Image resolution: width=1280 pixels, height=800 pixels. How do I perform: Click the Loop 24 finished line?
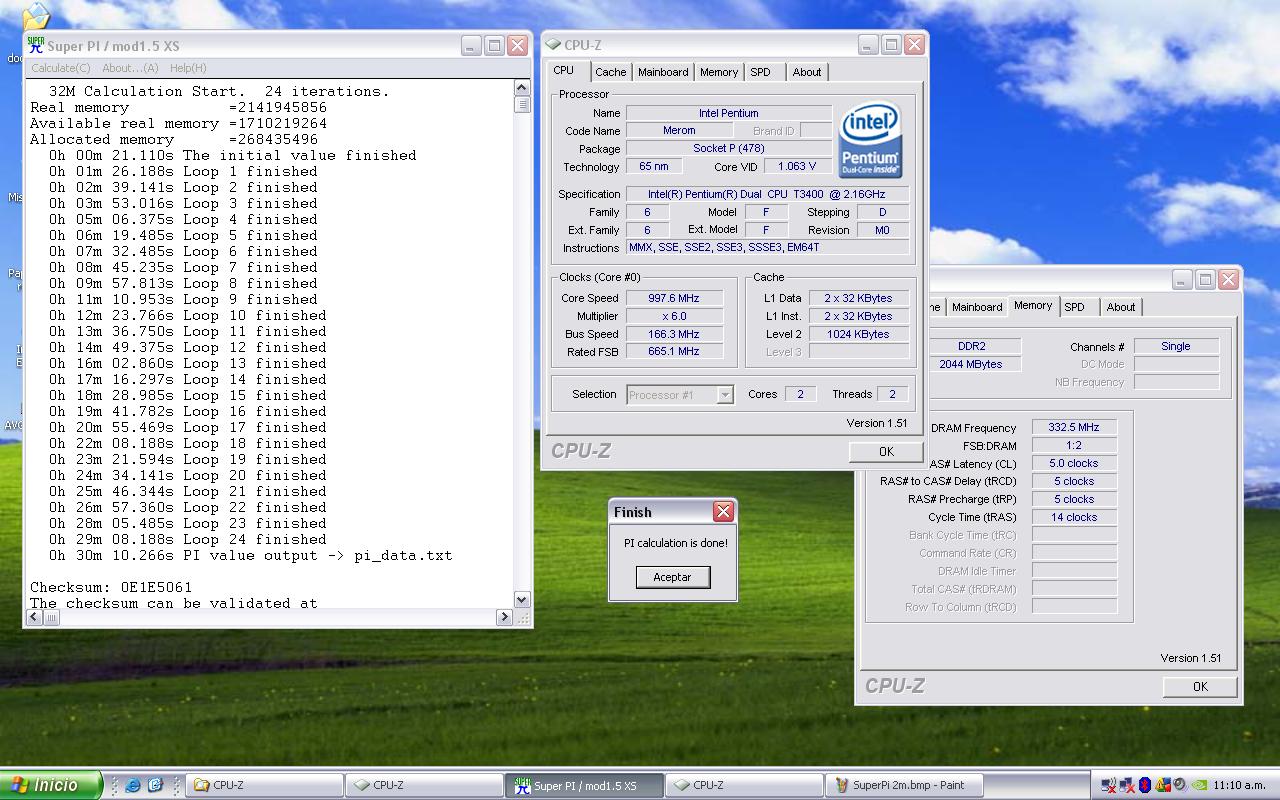click(x=188, y=539)
